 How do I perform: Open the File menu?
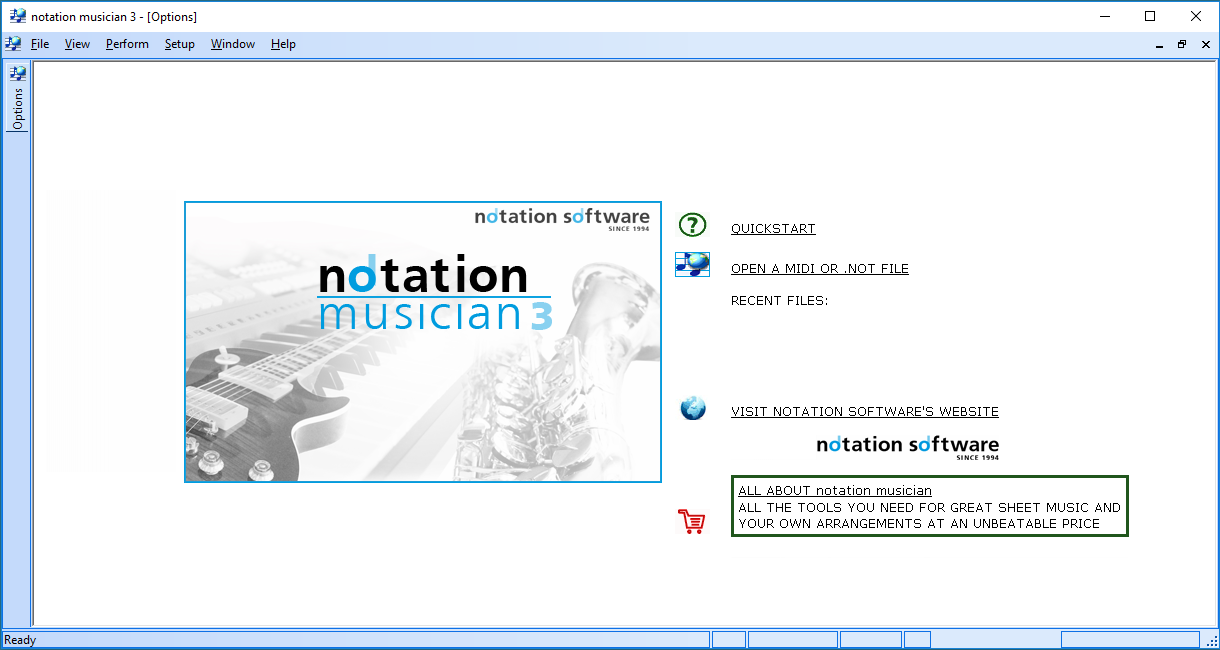tap(40, 43)
